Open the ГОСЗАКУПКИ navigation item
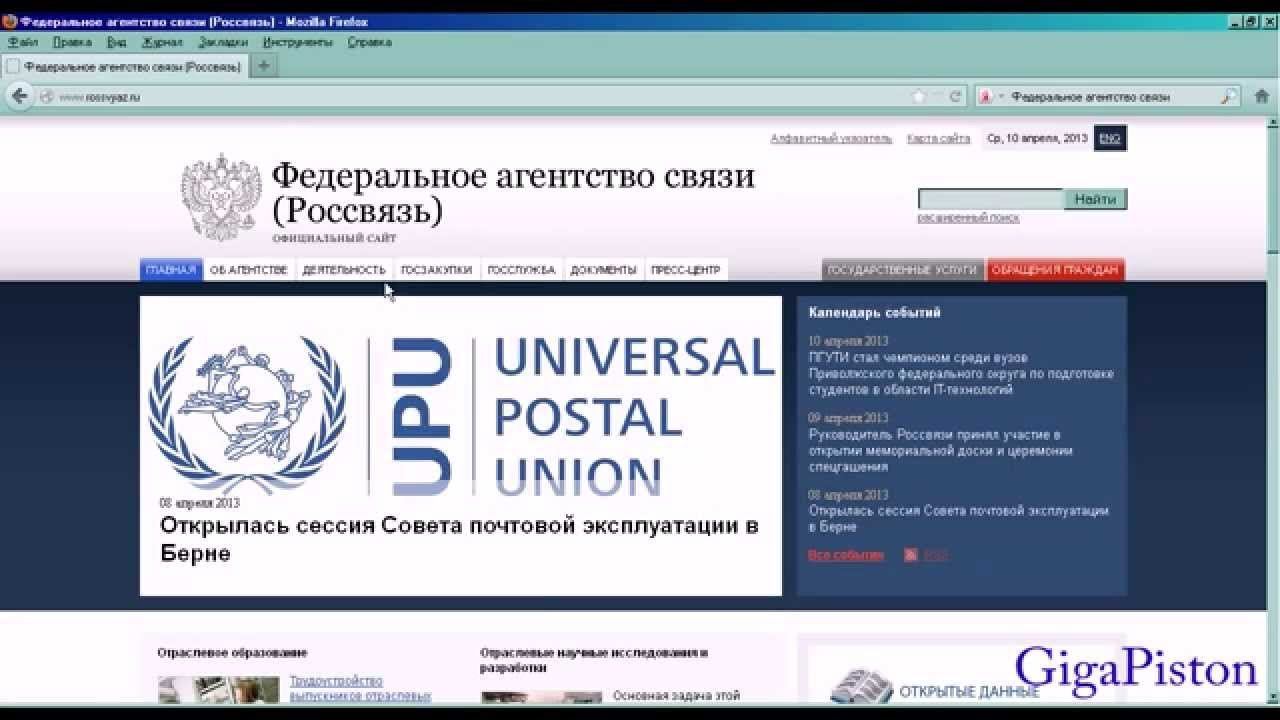 436,270
